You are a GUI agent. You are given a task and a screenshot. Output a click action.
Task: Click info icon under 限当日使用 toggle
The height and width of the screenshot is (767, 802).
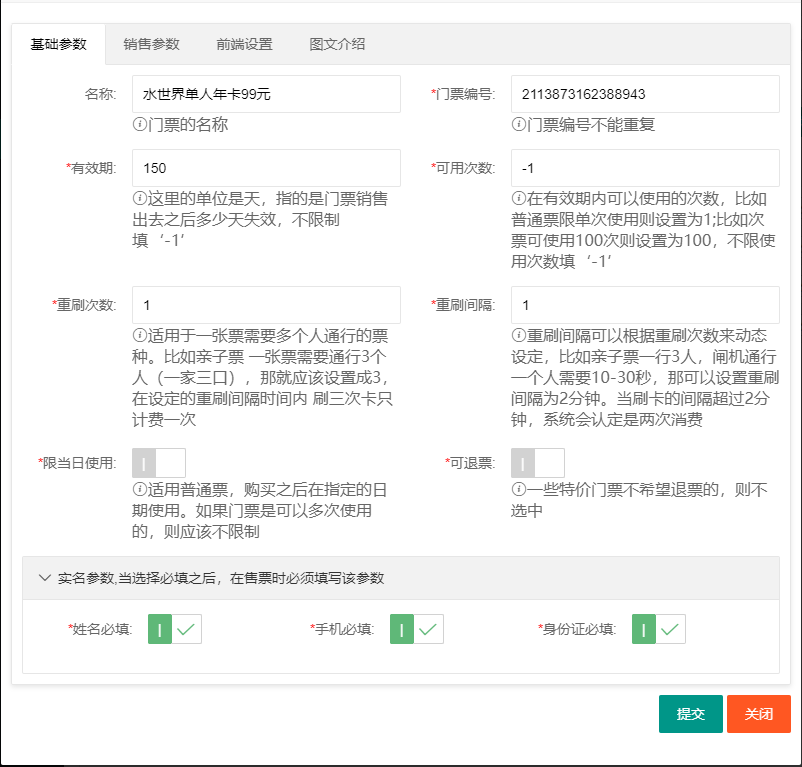(140, 490)
